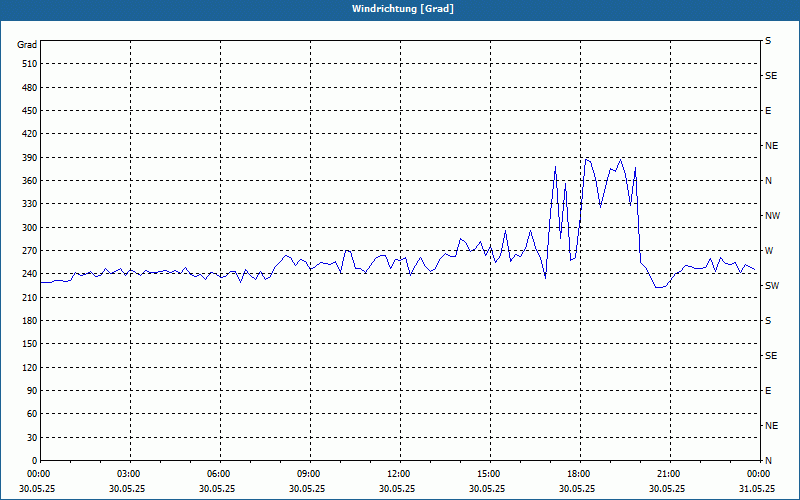Click the 30.05.25 date under the 12:00 label
800x500 pixels.
click(x=397, y=489)
